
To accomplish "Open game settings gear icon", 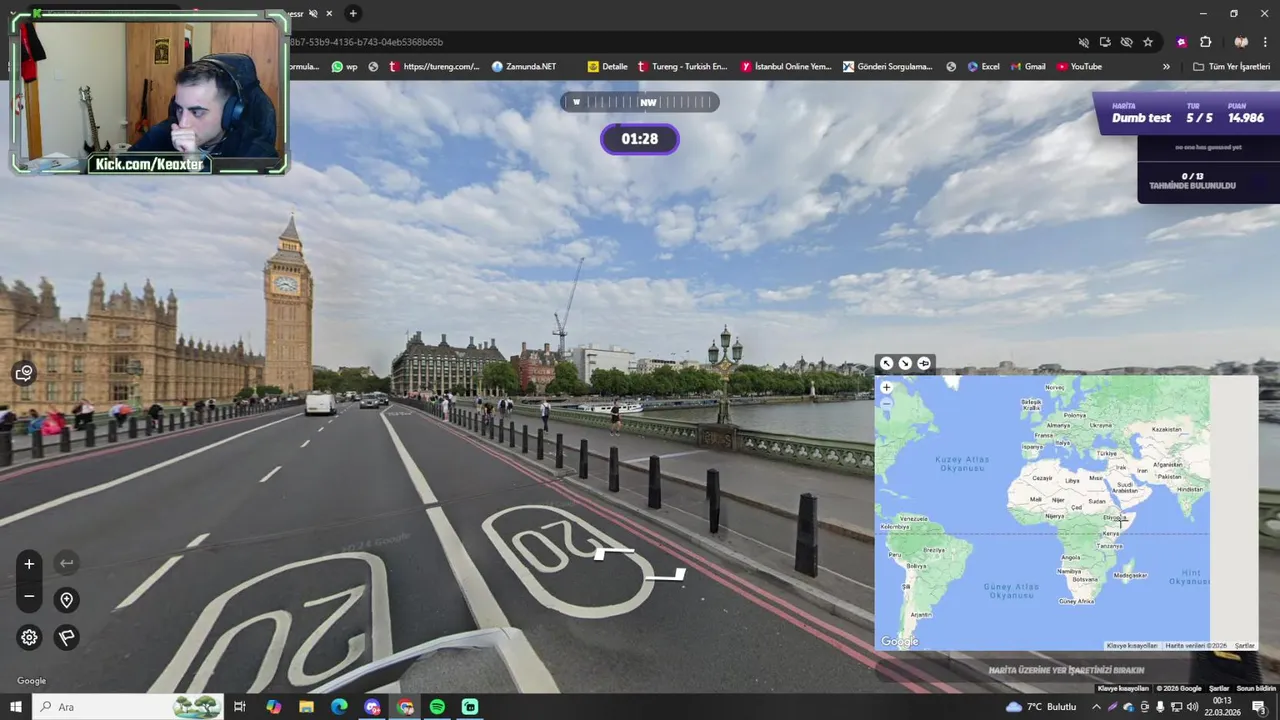I will (x=29, y=637).
